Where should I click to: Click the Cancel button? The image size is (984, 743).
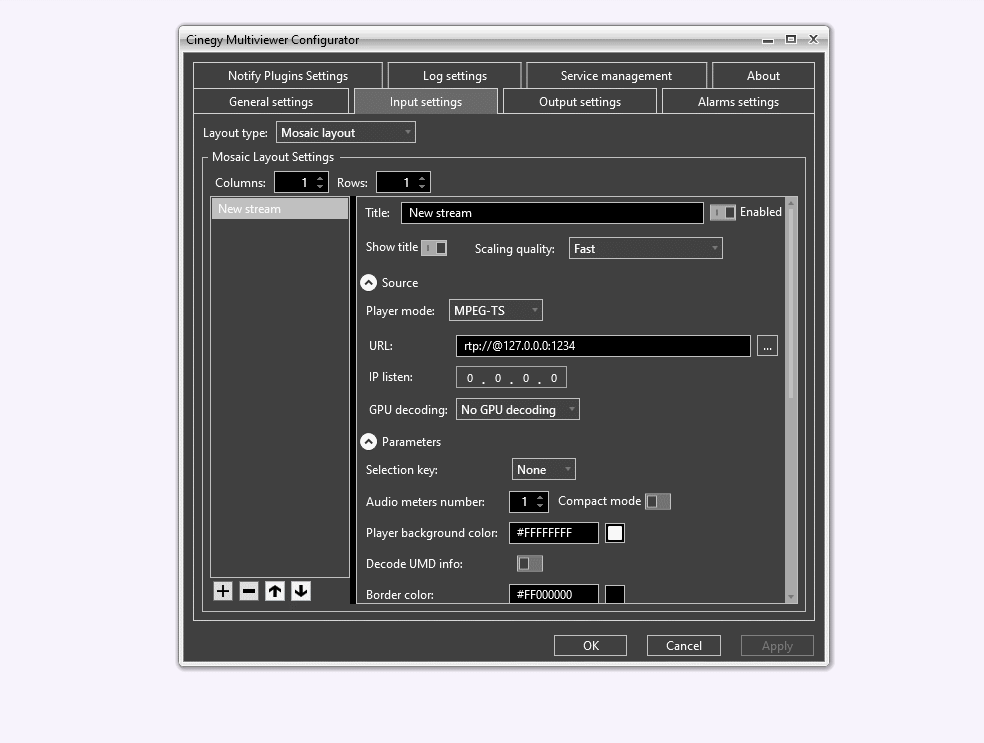point(683,646)
